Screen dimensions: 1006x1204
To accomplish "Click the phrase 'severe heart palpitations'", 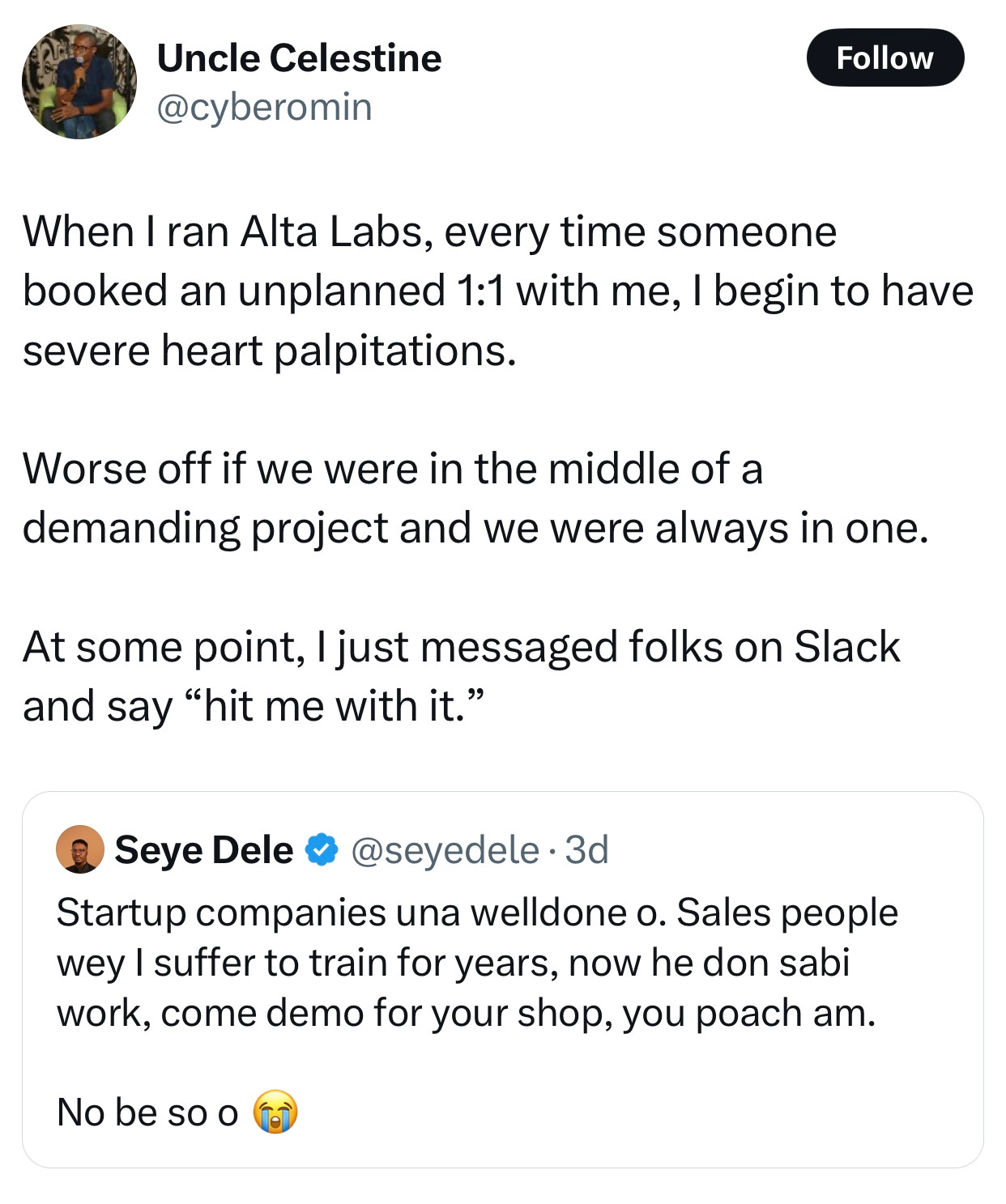I will 269,351.
